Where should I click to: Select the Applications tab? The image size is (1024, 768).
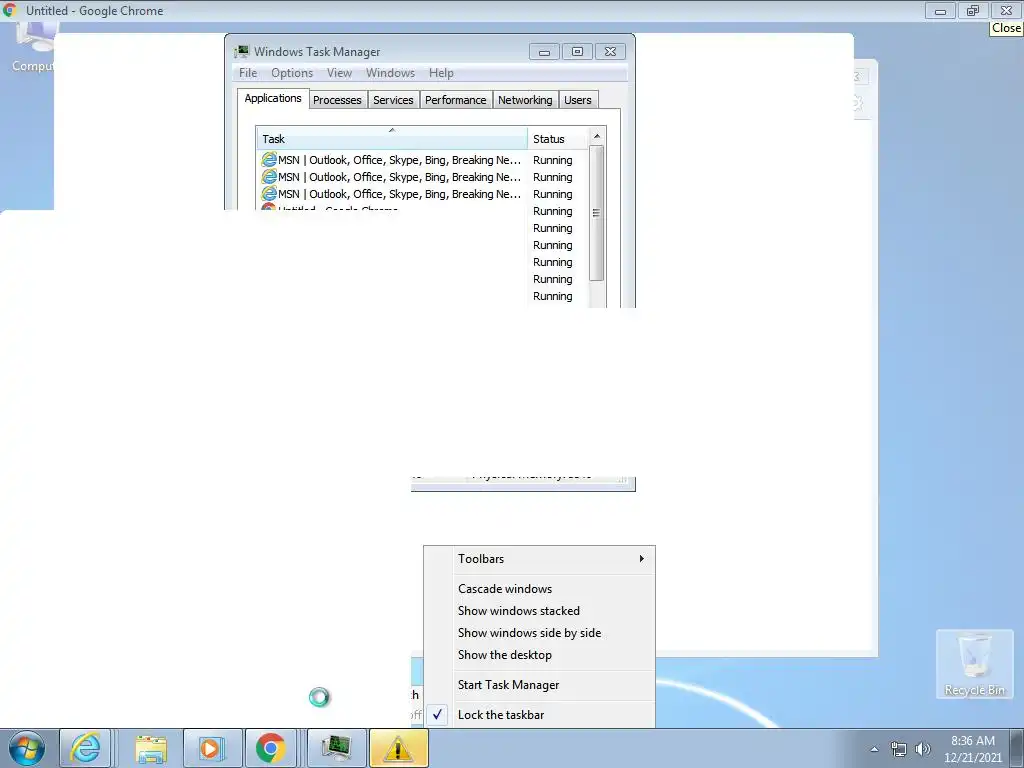pyautogui.click(x=273, y=98)
